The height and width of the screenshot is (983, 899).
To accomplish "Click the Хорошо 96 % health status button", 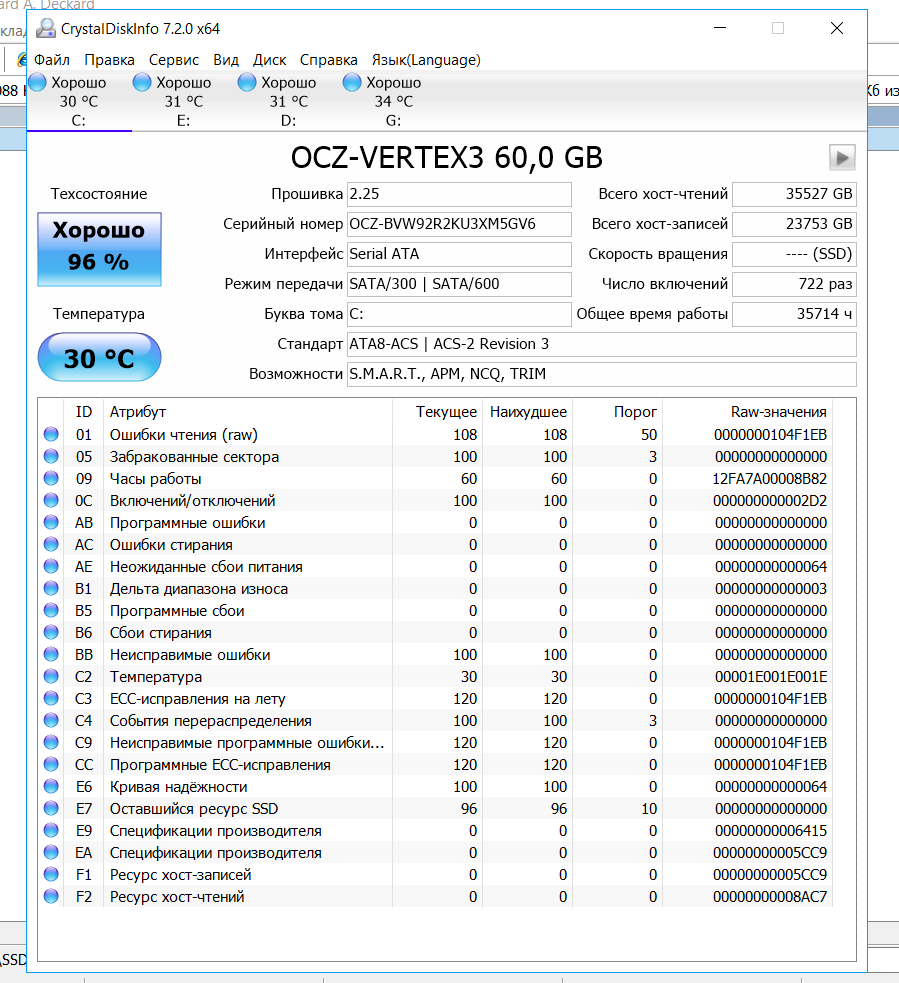I will (x=99, y=249).
